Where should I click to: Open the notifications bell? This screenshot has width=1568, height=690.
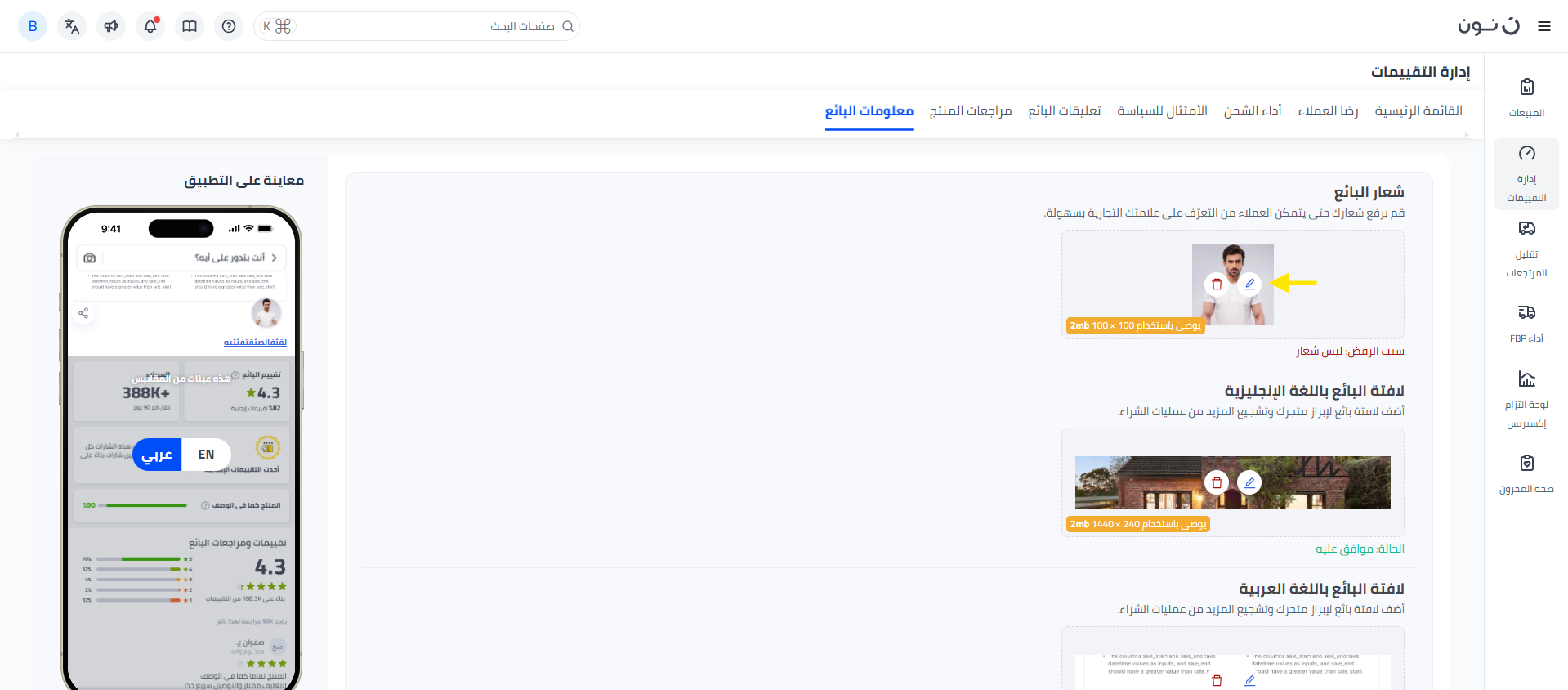point(150,26)
